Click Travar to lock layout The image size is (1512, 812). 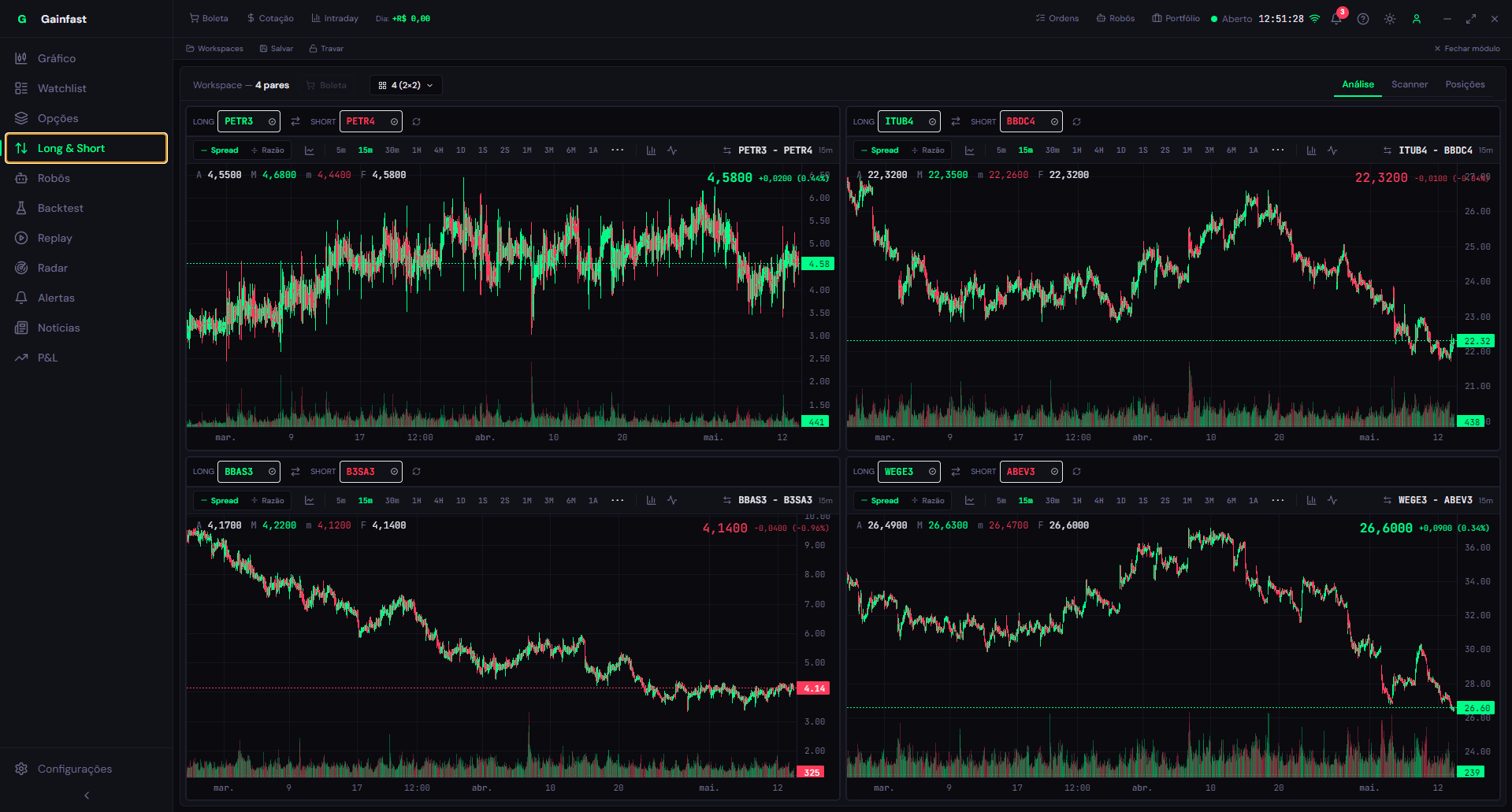(326, 49)
